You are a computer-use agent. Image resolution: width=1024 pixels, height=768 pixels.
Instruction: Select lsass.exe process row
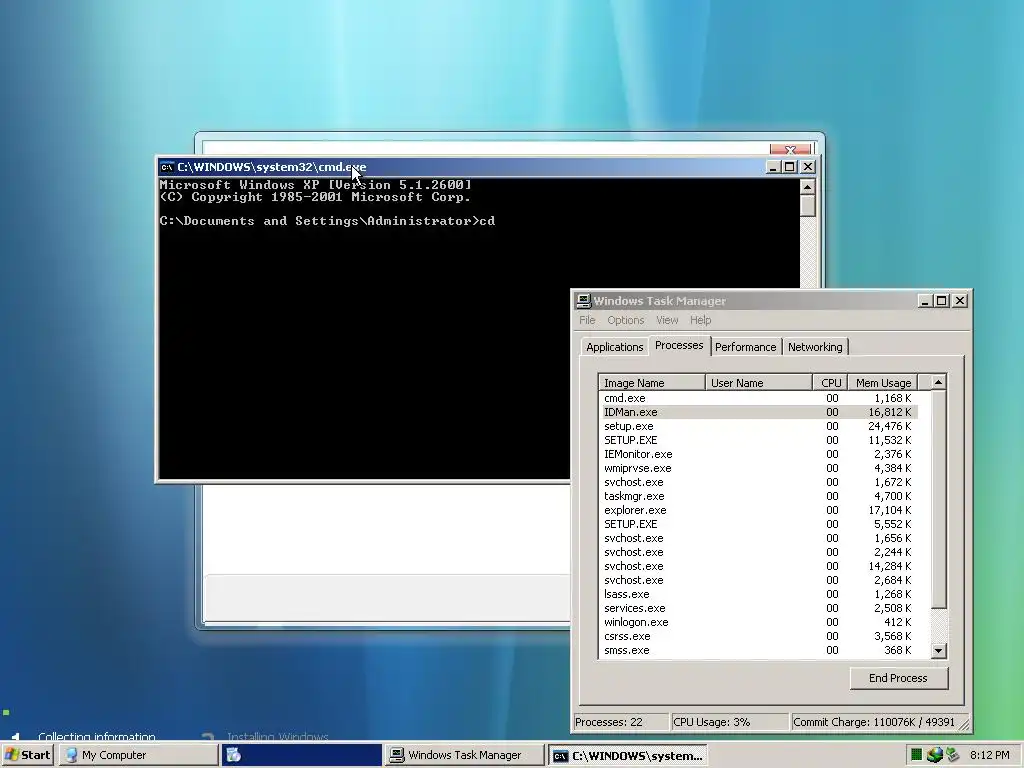[758, 595]
